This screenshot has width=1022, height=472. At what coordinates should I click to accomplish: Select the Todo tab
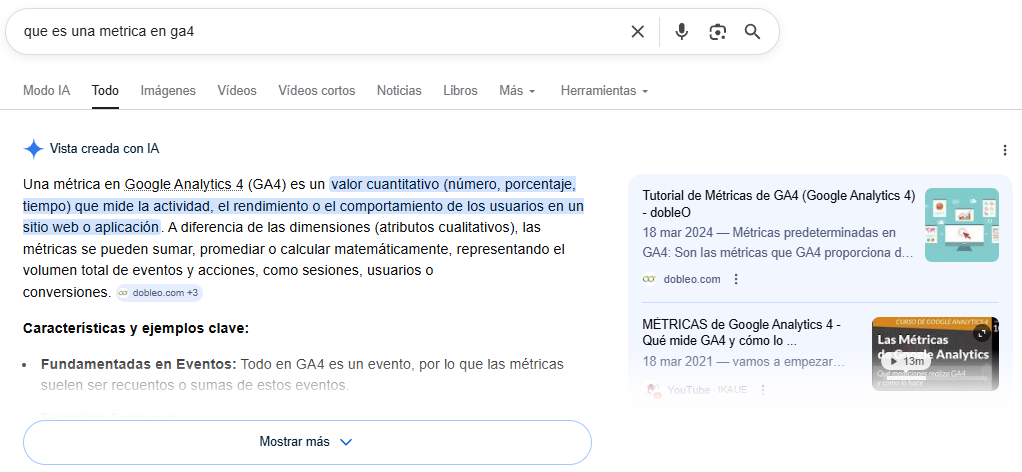pos(105,91)
